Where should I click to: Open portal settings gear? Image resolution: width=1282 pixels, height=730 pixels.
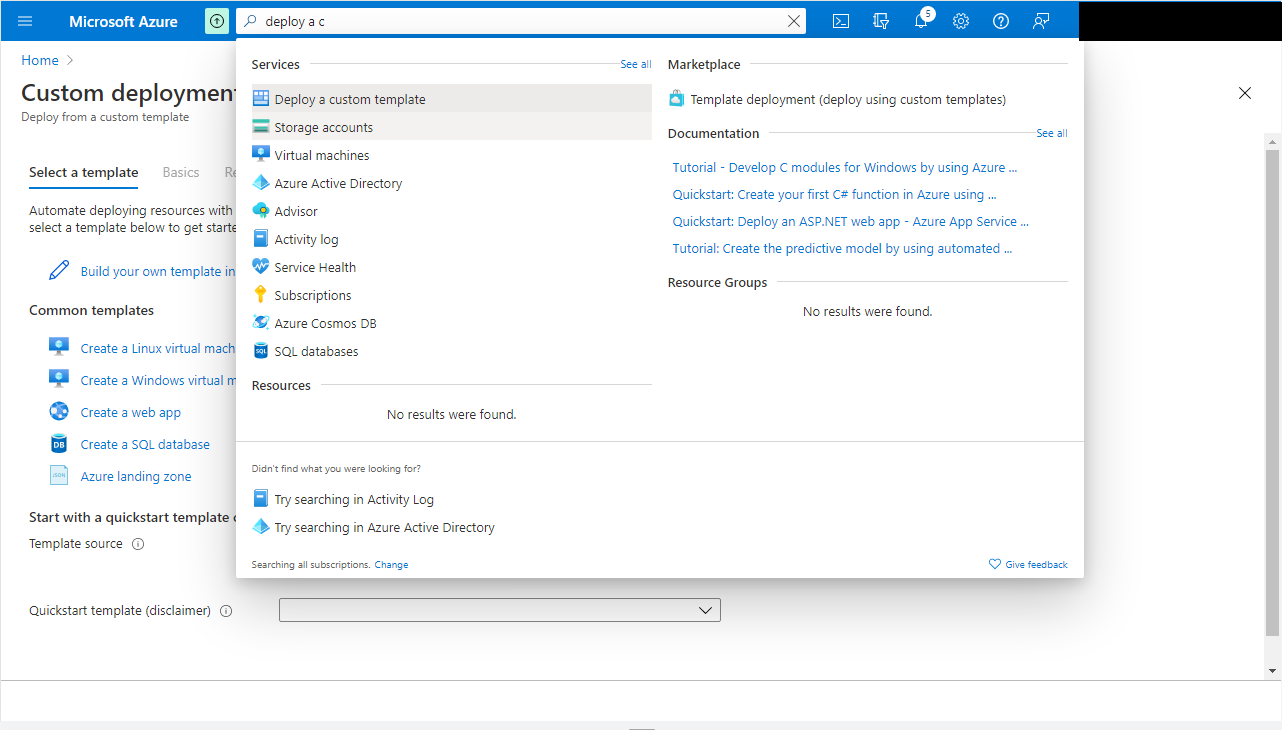pos(961,21)
